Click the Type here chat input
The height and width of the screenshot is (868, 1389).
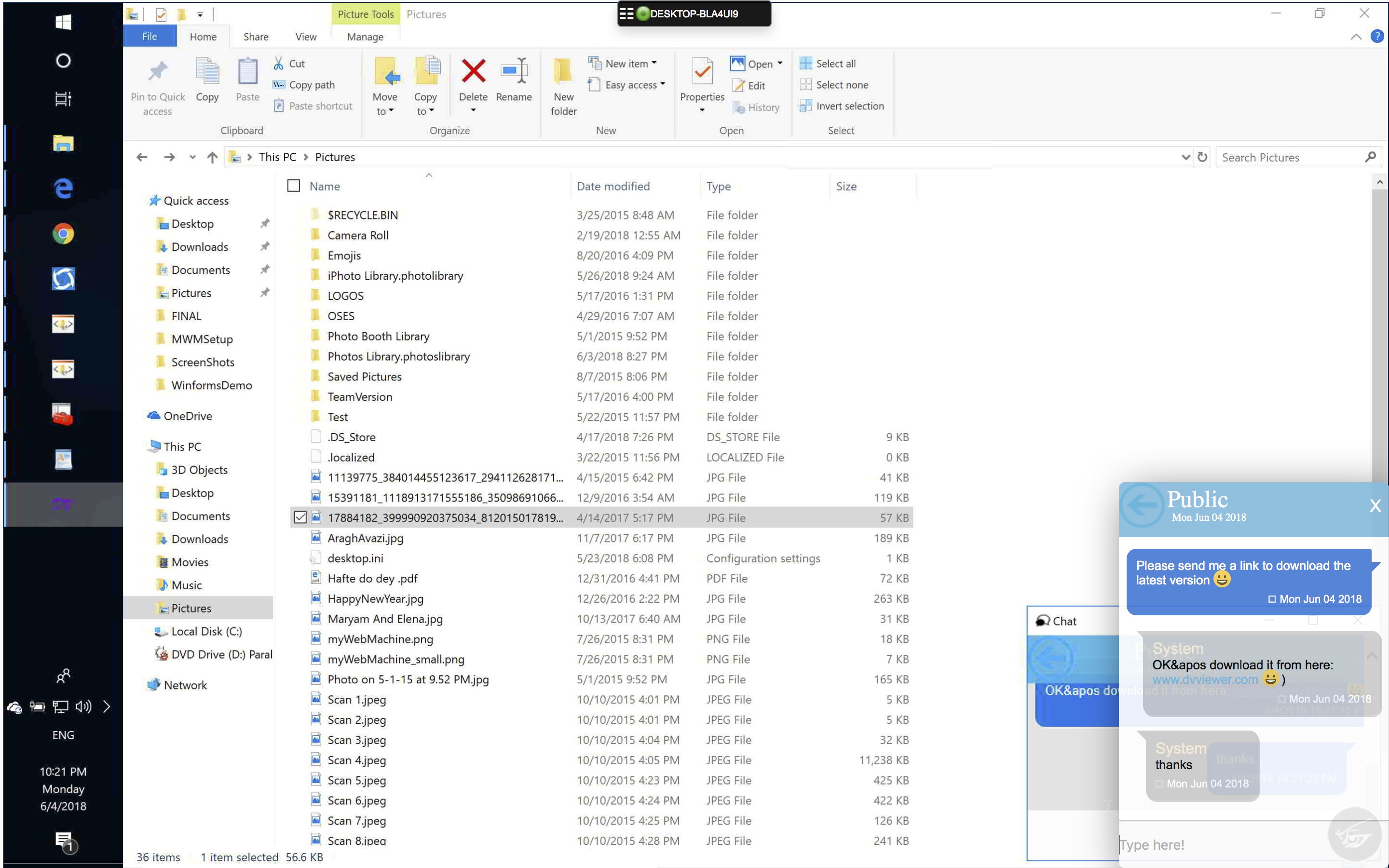[x=1217, y=844]
